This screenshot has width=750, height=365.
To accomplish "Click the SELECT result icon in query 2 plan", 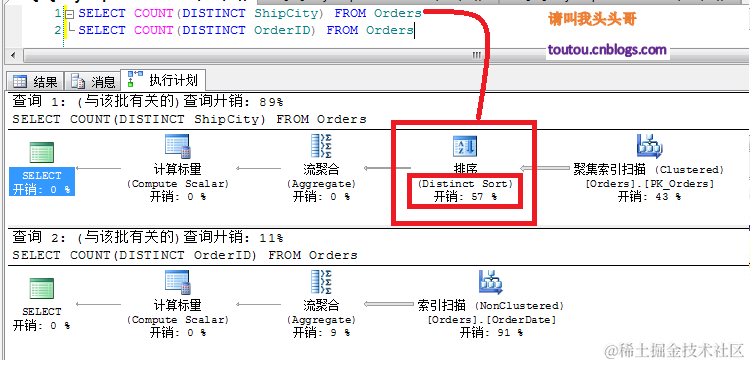I will click(42, 288).
